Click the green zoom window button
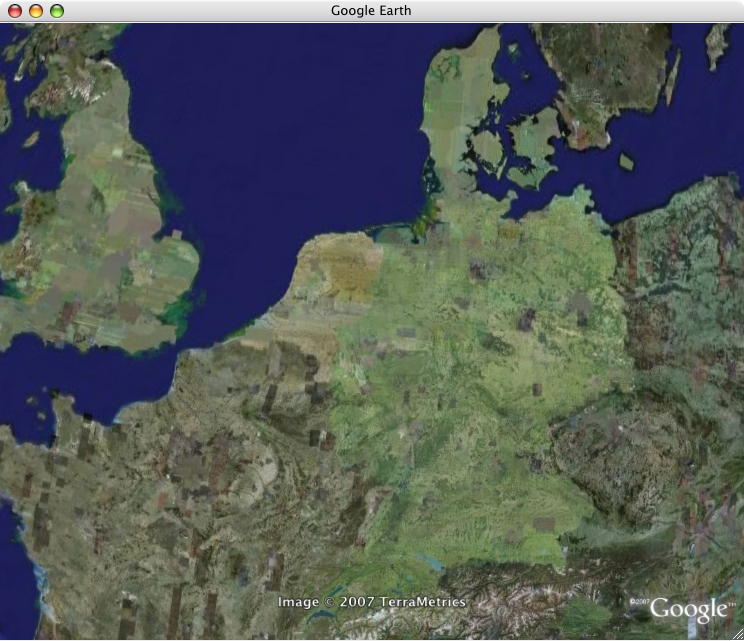This screenshot has width=744, height=641. [x=56, y=11]
